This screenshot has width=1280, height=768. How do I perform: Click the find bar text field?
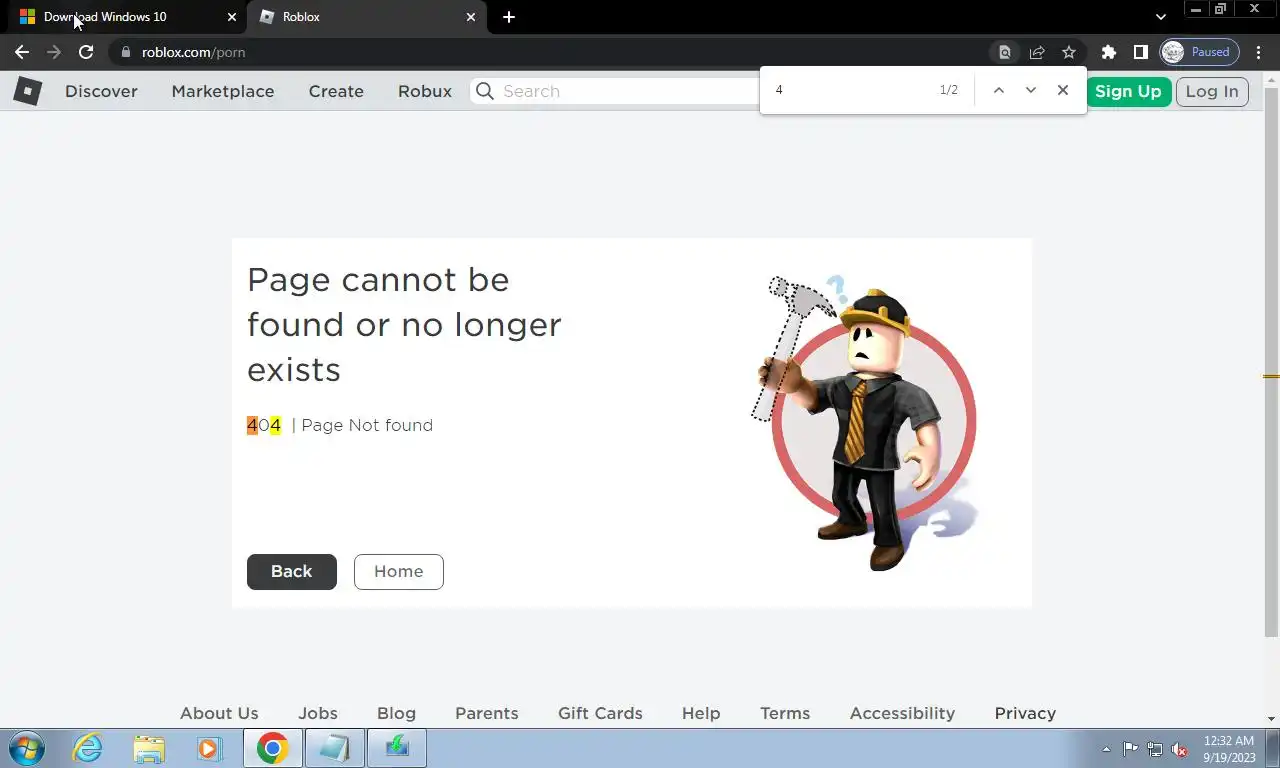point(850,90)
